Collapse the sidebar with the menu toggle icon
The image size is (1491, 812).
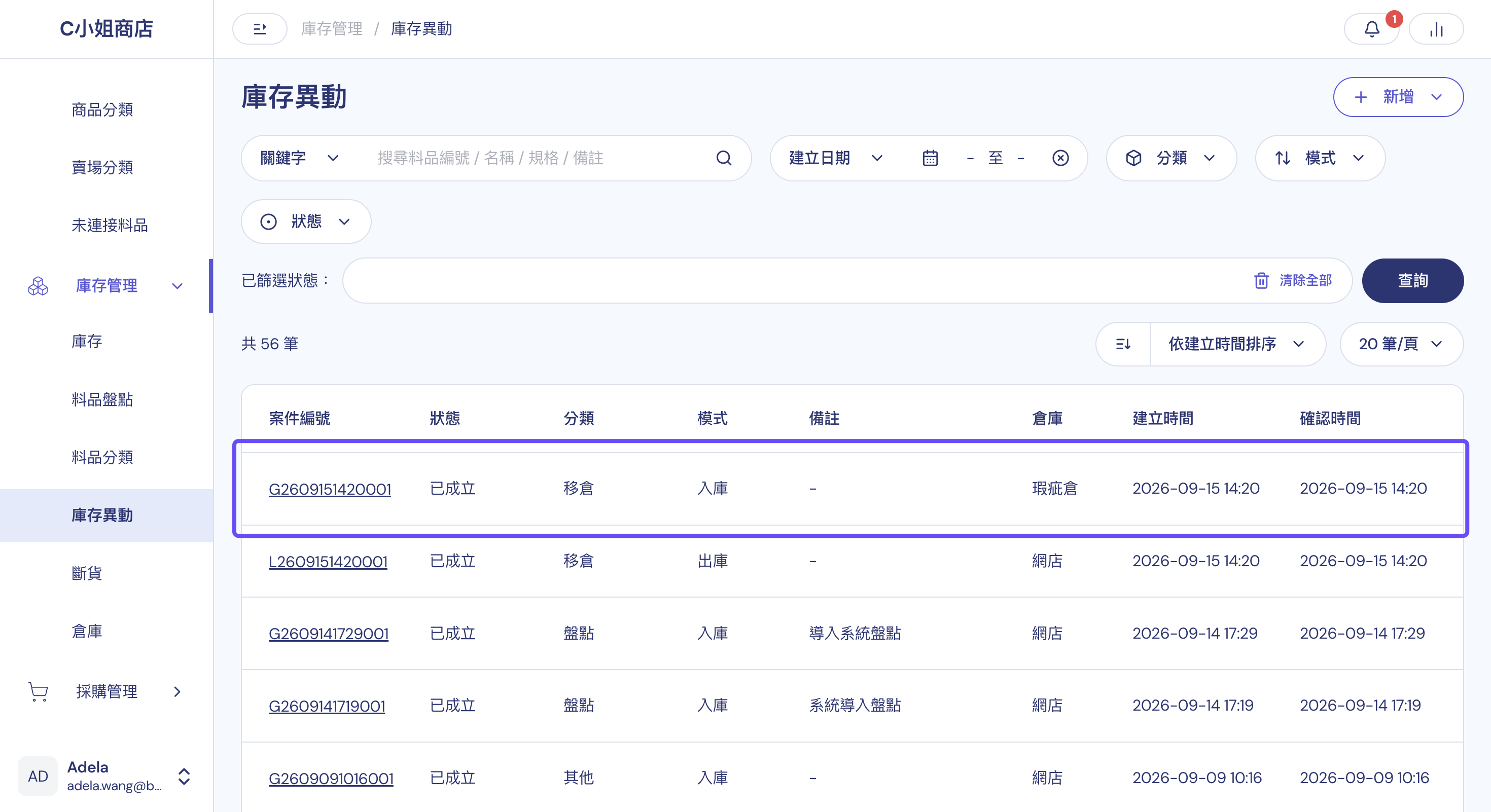click(259, 29)
